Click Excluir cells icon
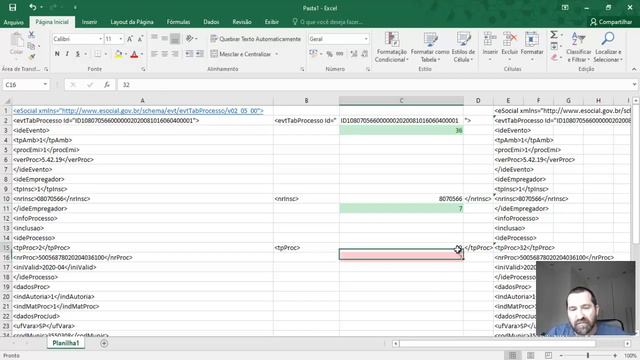640x360 pixels. (x=510, y=39)
